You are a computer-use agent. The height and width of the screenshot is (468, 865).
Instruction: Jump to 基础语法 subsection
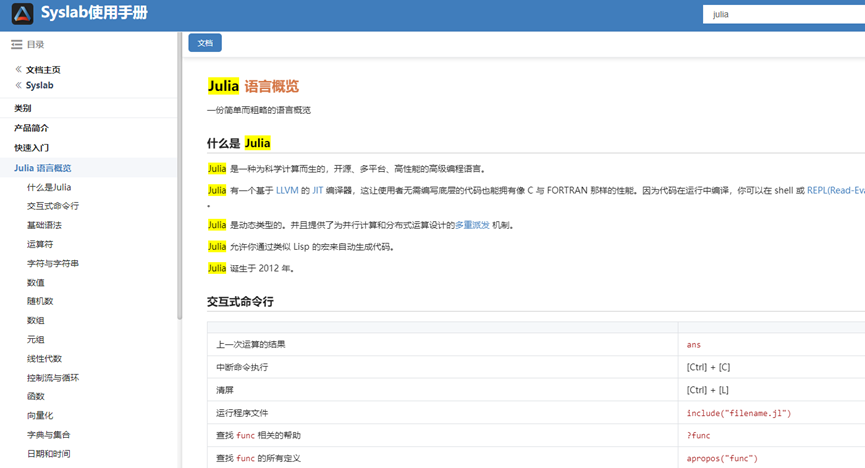coord(44,225)
